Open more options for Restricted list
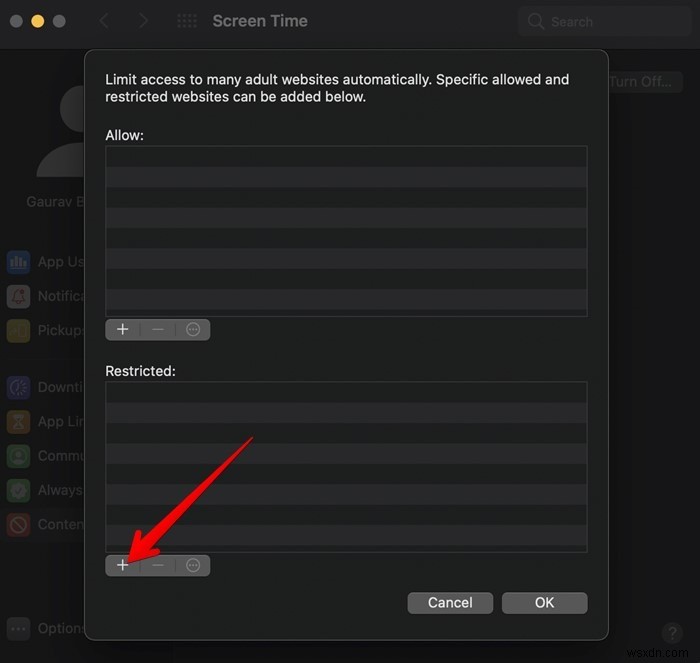Viewport: 700px width, 663px height. click(193, 565)
